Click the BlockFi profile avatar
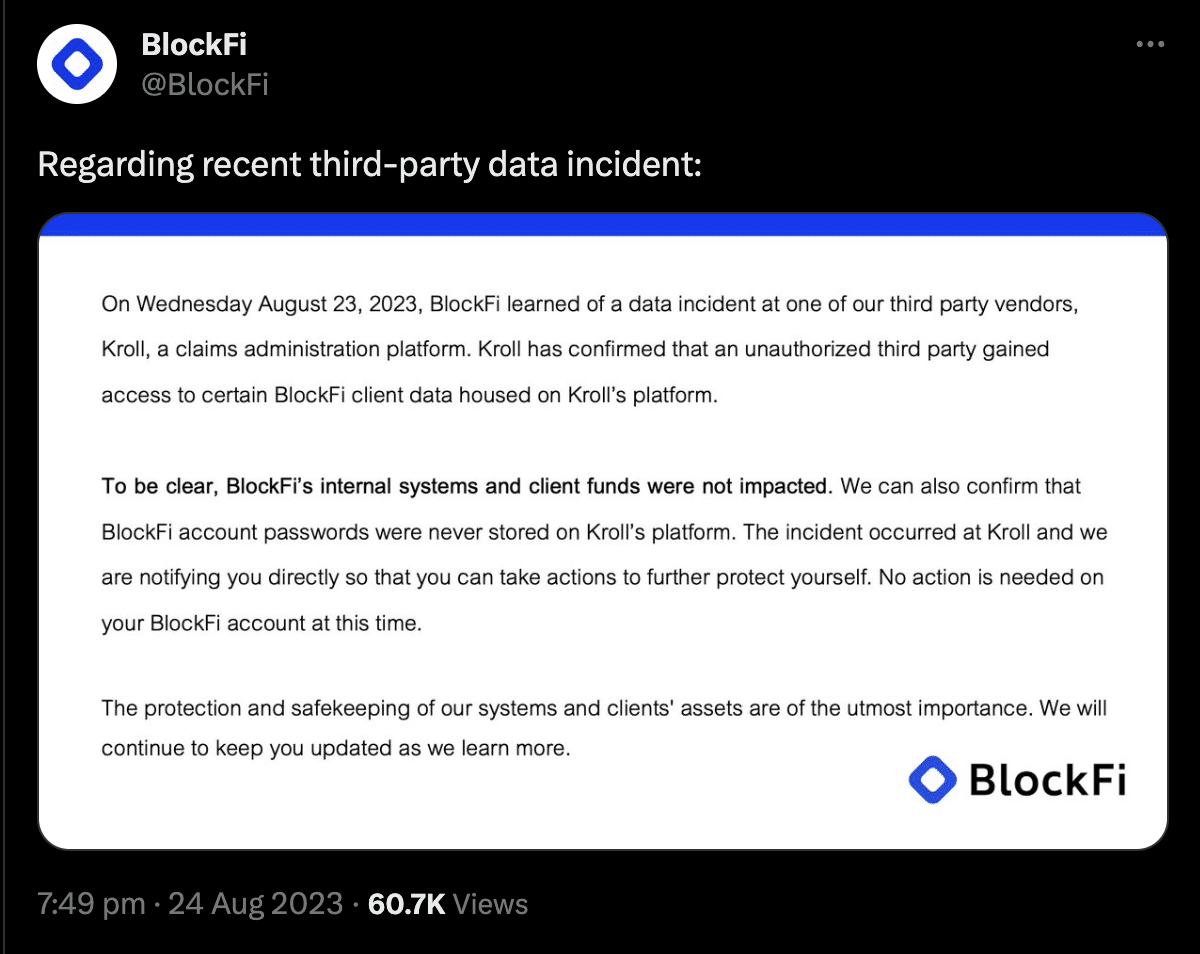Screen dimensions: 1200x954 (x=77, y=66)
